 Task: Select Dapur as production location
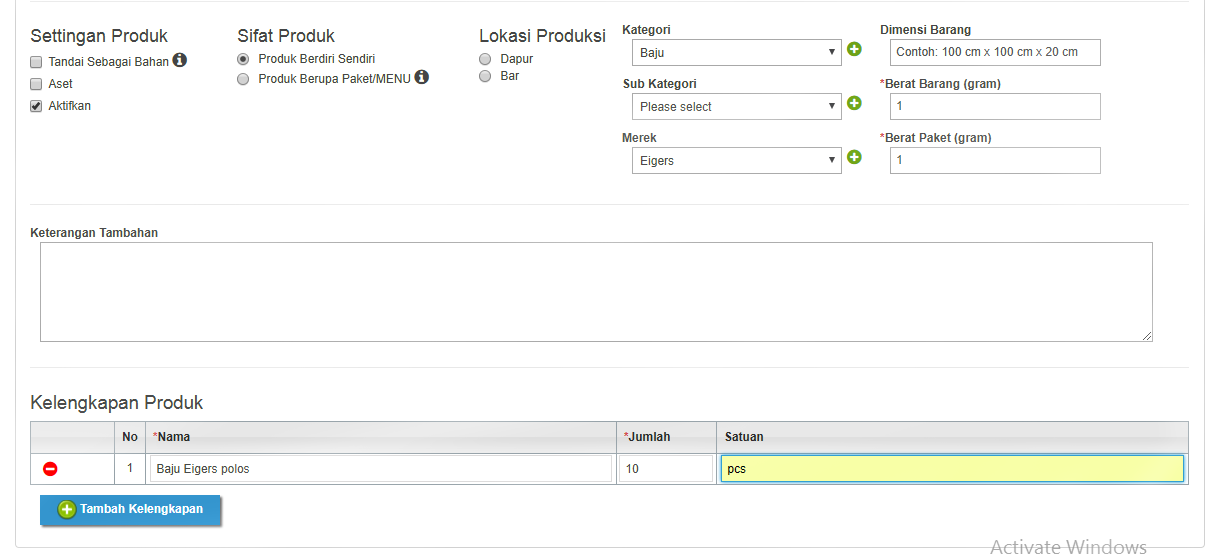click(485, 59)
